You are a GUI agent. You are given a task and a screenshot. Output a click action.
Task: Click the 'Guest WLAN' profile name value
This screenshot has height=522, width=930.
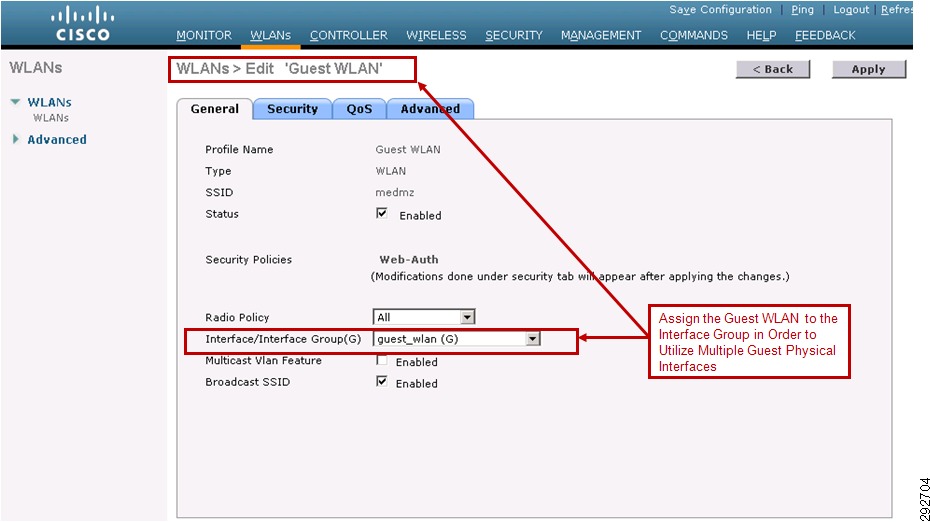pyautogui.click(x=408, y=149)
